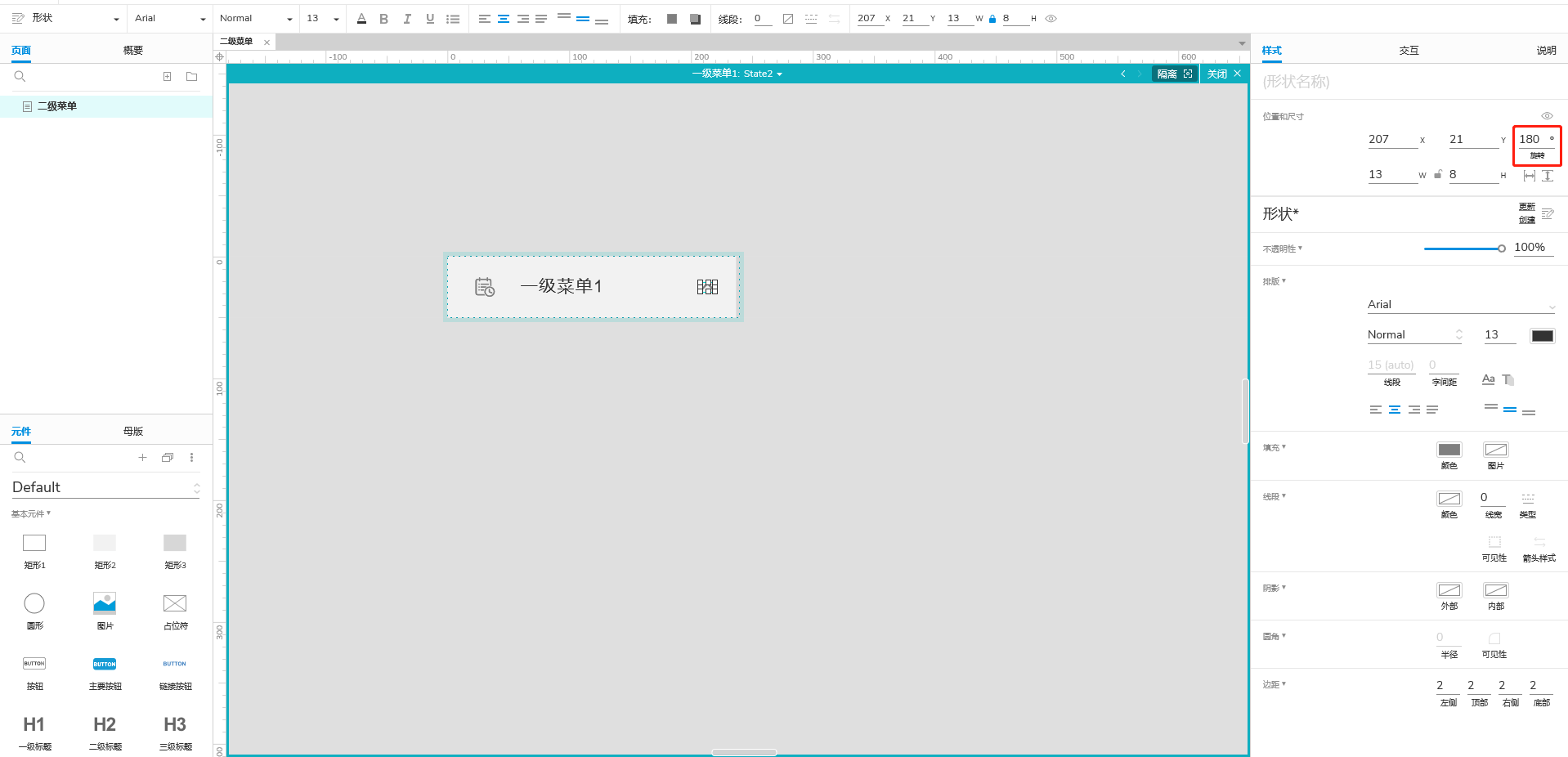The image size is (1568, 757).
Task: Align text right in top toolbar
Action: pyautogui.click(x=523, y=18)
